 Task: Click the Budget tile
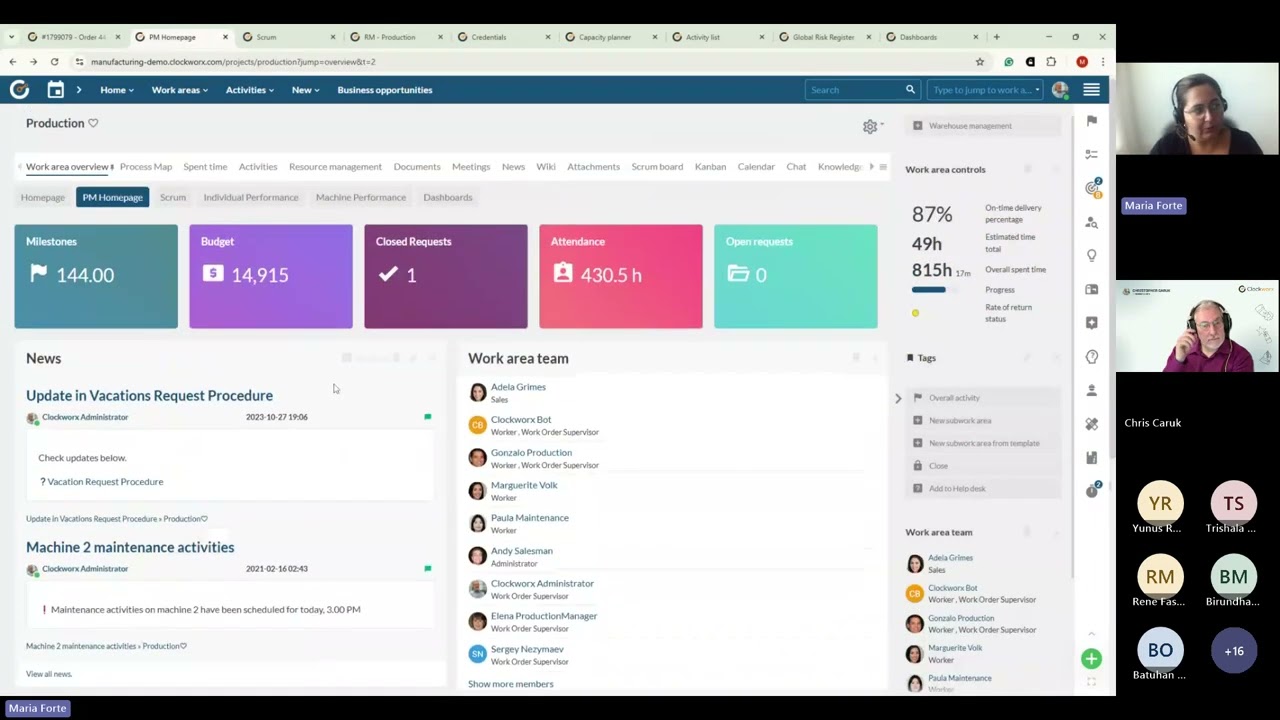271,276
